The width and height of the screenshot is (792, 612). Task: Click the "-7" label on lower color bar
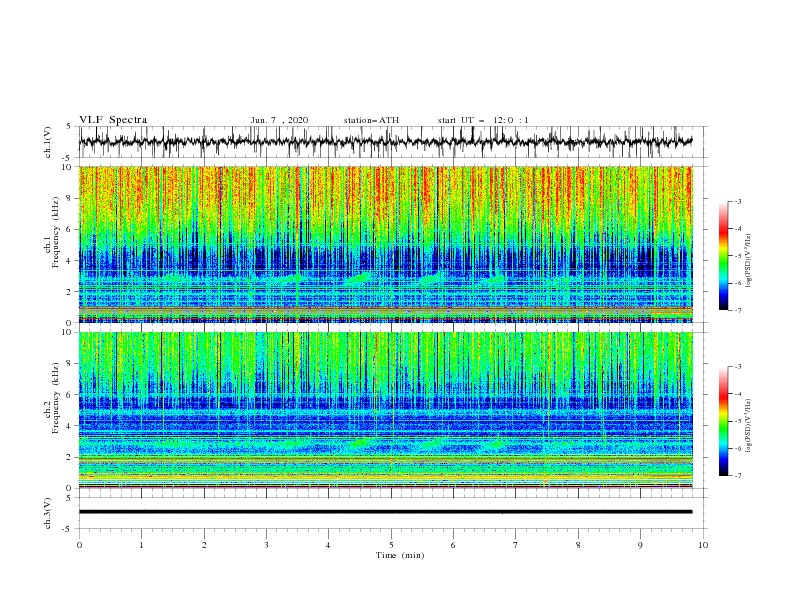pyautogui.click(x=737, y=476)
